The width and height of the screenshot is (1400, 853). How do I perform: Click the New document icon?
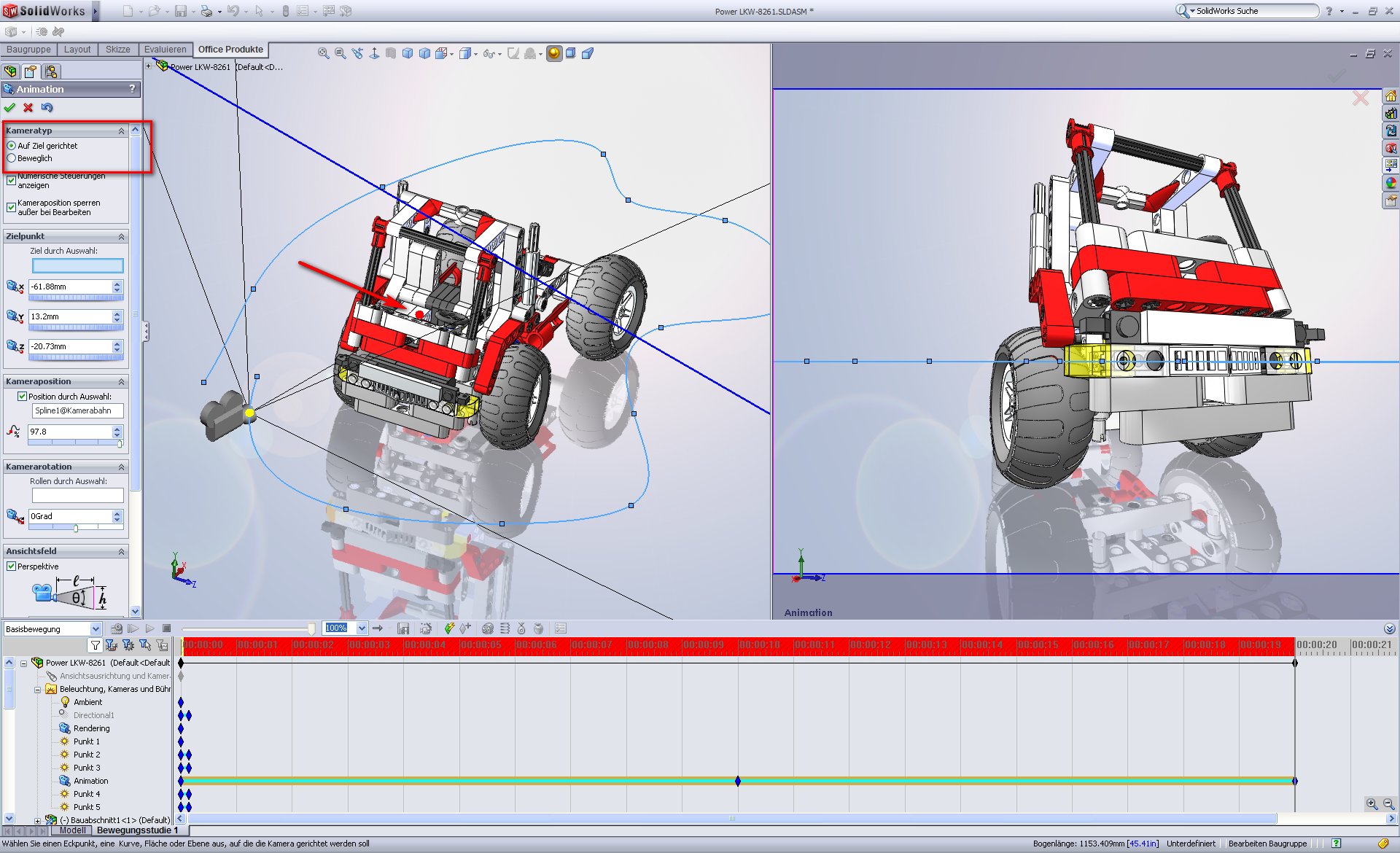tap(128, 11)
